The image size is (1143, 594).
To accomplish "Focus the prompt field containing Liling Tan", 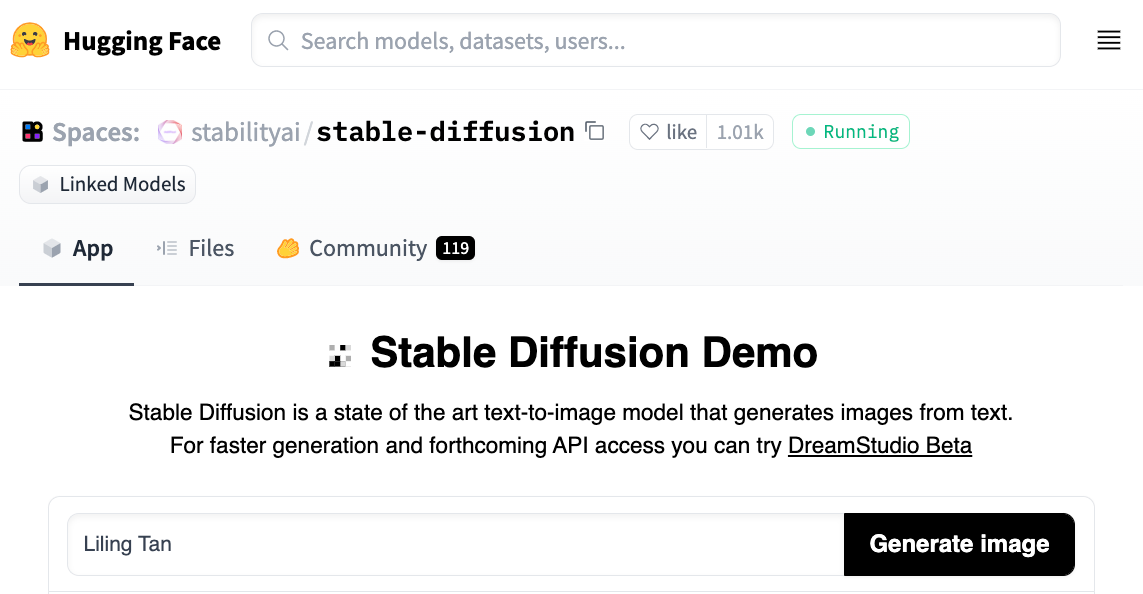I will click(456, 544).
